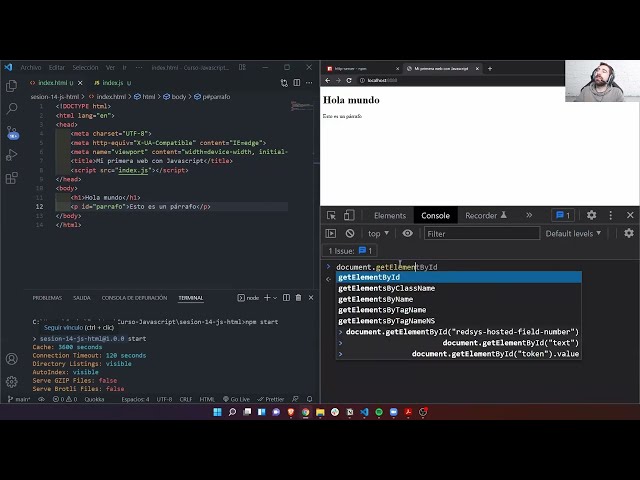This screenshot has height=480, width=640.
Task: Open the DevTools three-dot customize menu
Action: coord(611,215)
